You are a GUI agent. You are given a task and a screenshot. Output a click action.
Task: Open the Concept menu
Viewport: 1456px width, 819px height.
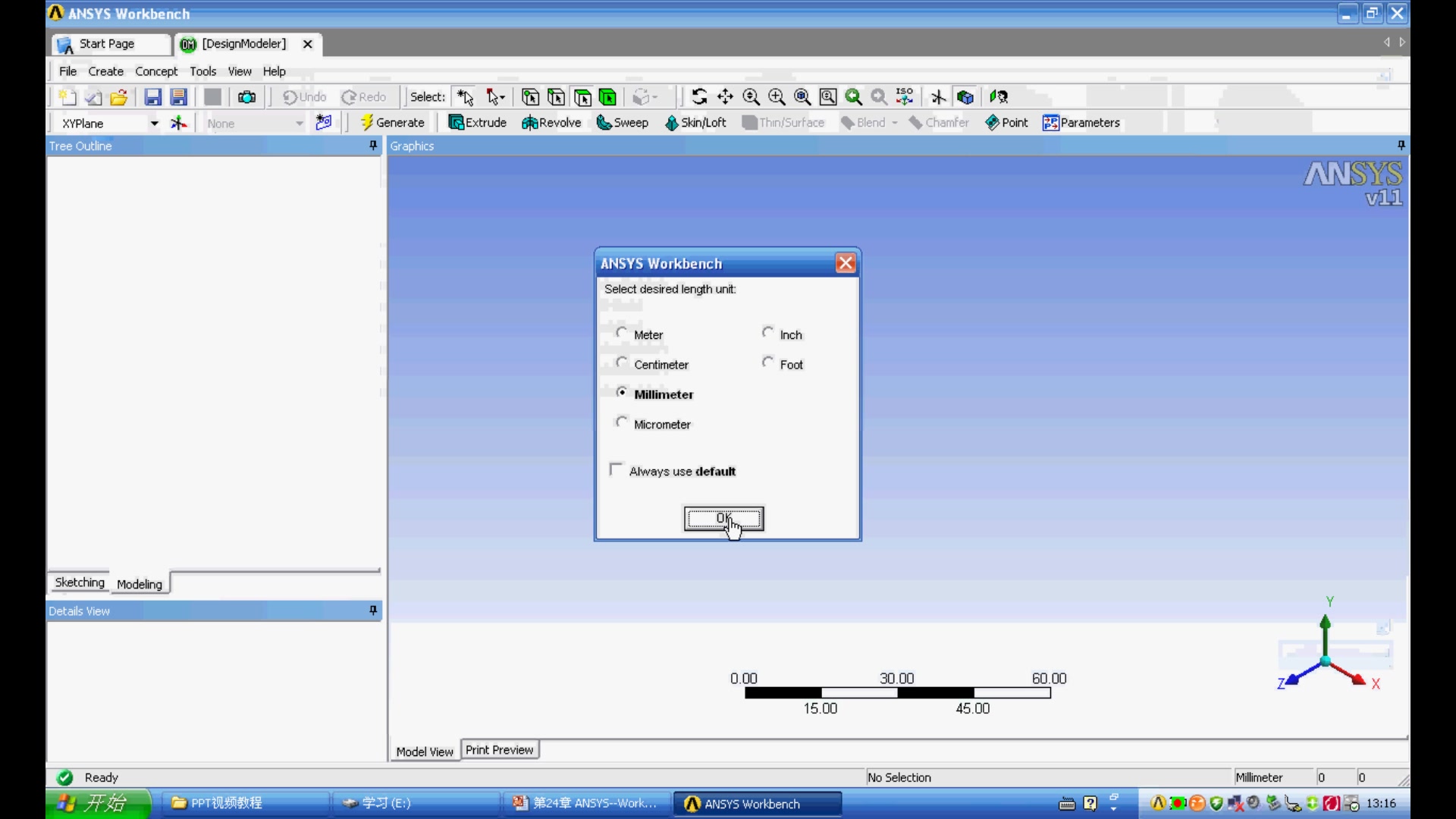tap(156, 71)
